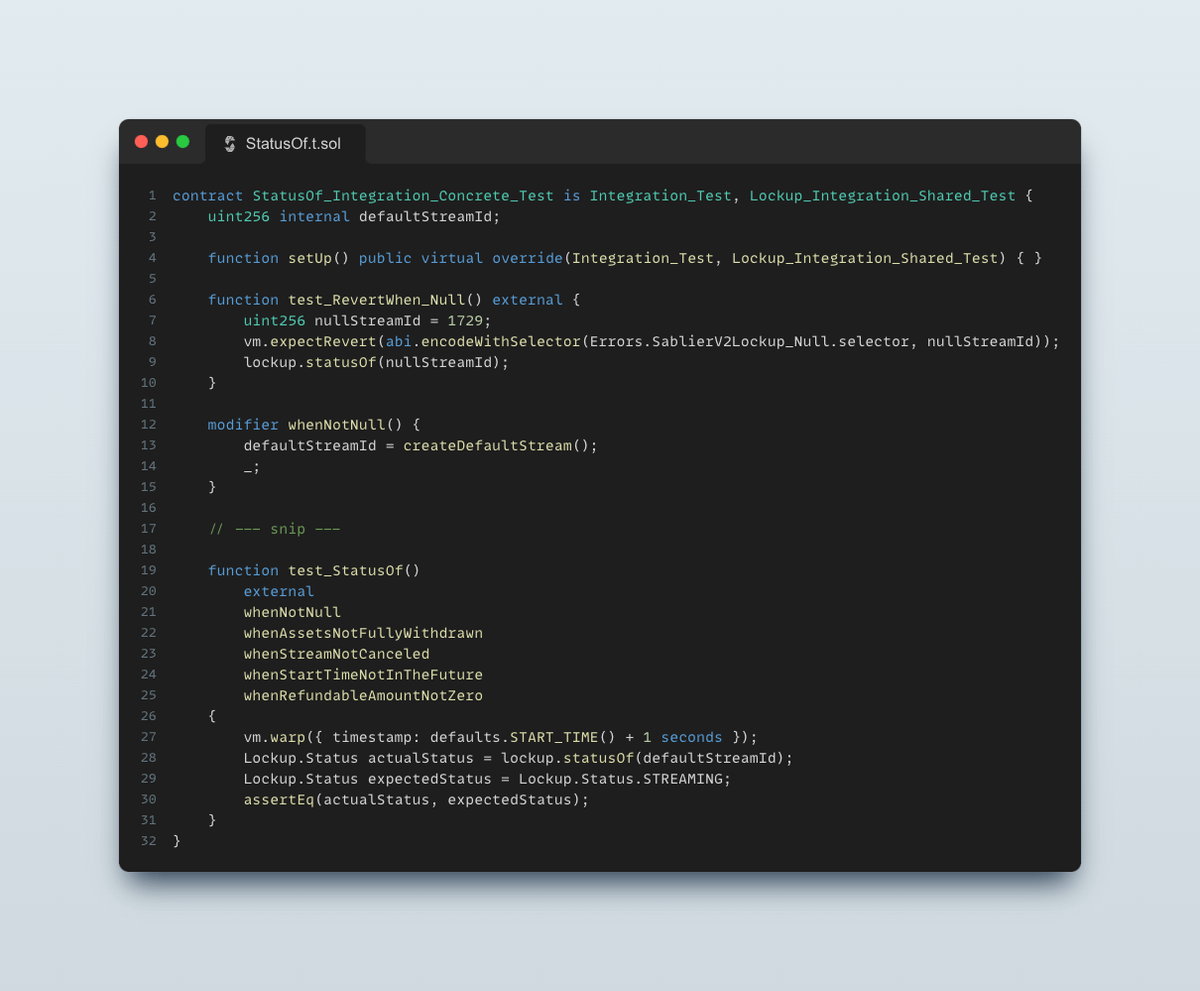Select the StatusOf.t.sol tab label
The image size is (1200, 991).
point(293,144)
